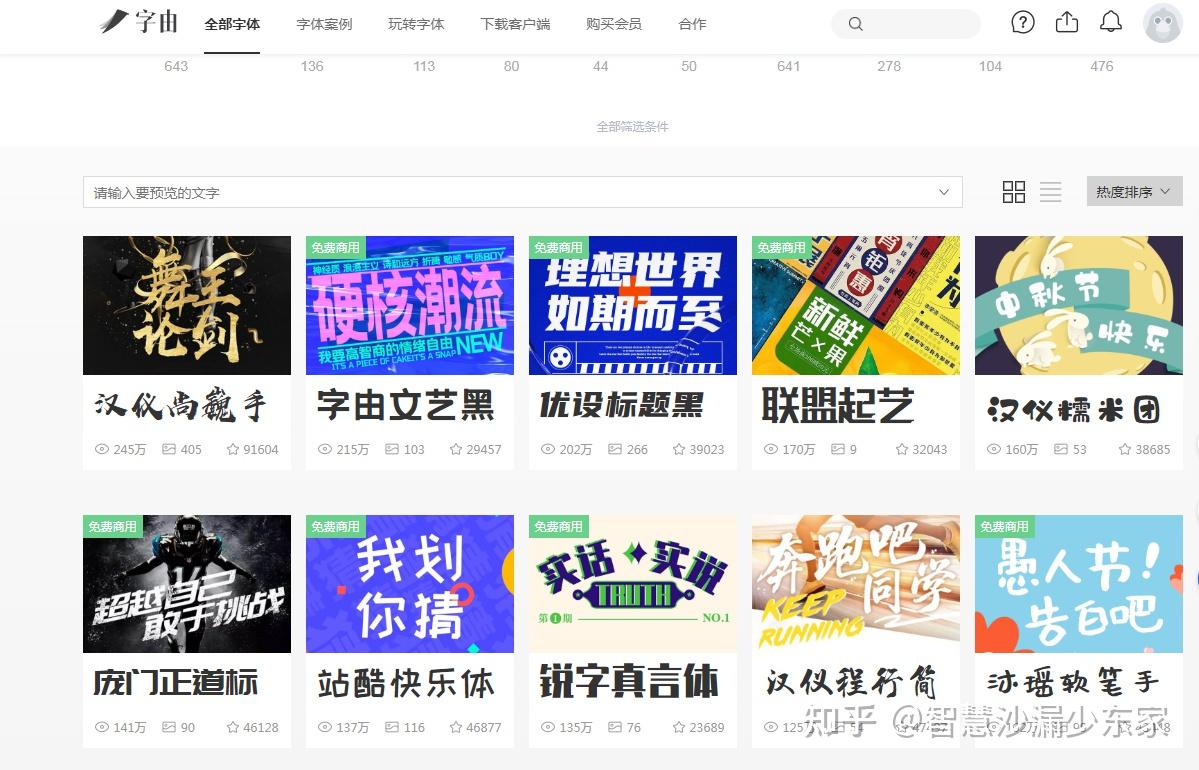Viewport: 1199px width, 770px height.
Task: Open the 实话实说 TRUTH thumbnail
Action: pos(632,584)
